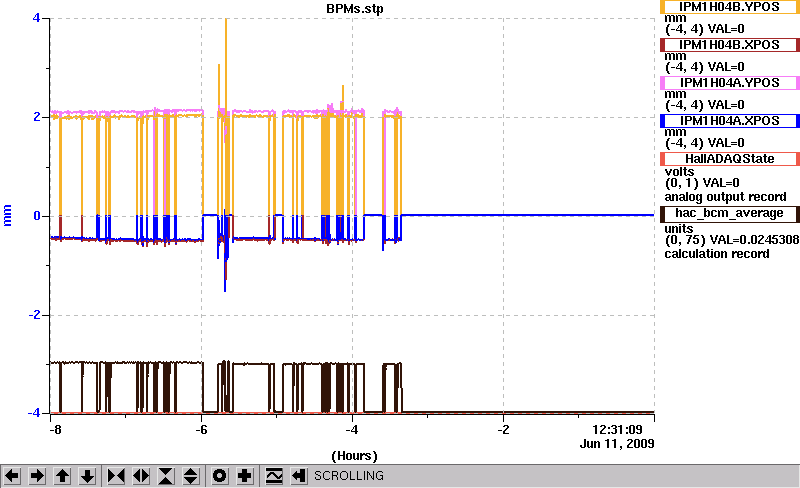
Task: Select the HallADAQState curve legend
Action: 730,159
